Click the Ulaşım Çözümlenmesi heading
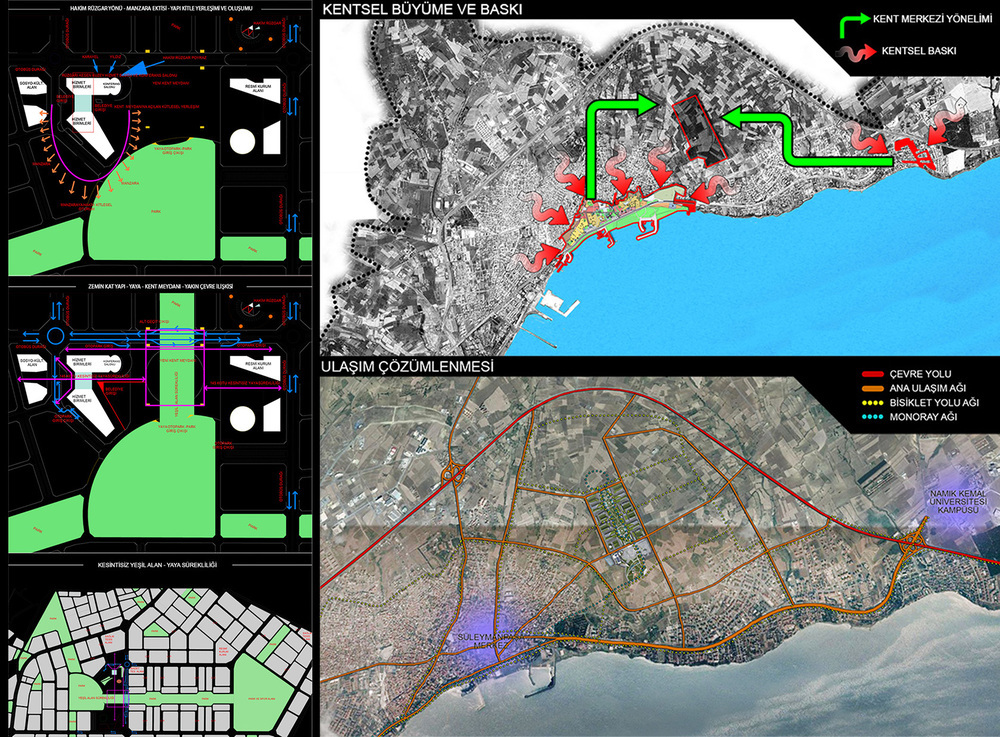1000x737 pixels. pyautogui.click(x=407, y=367)
